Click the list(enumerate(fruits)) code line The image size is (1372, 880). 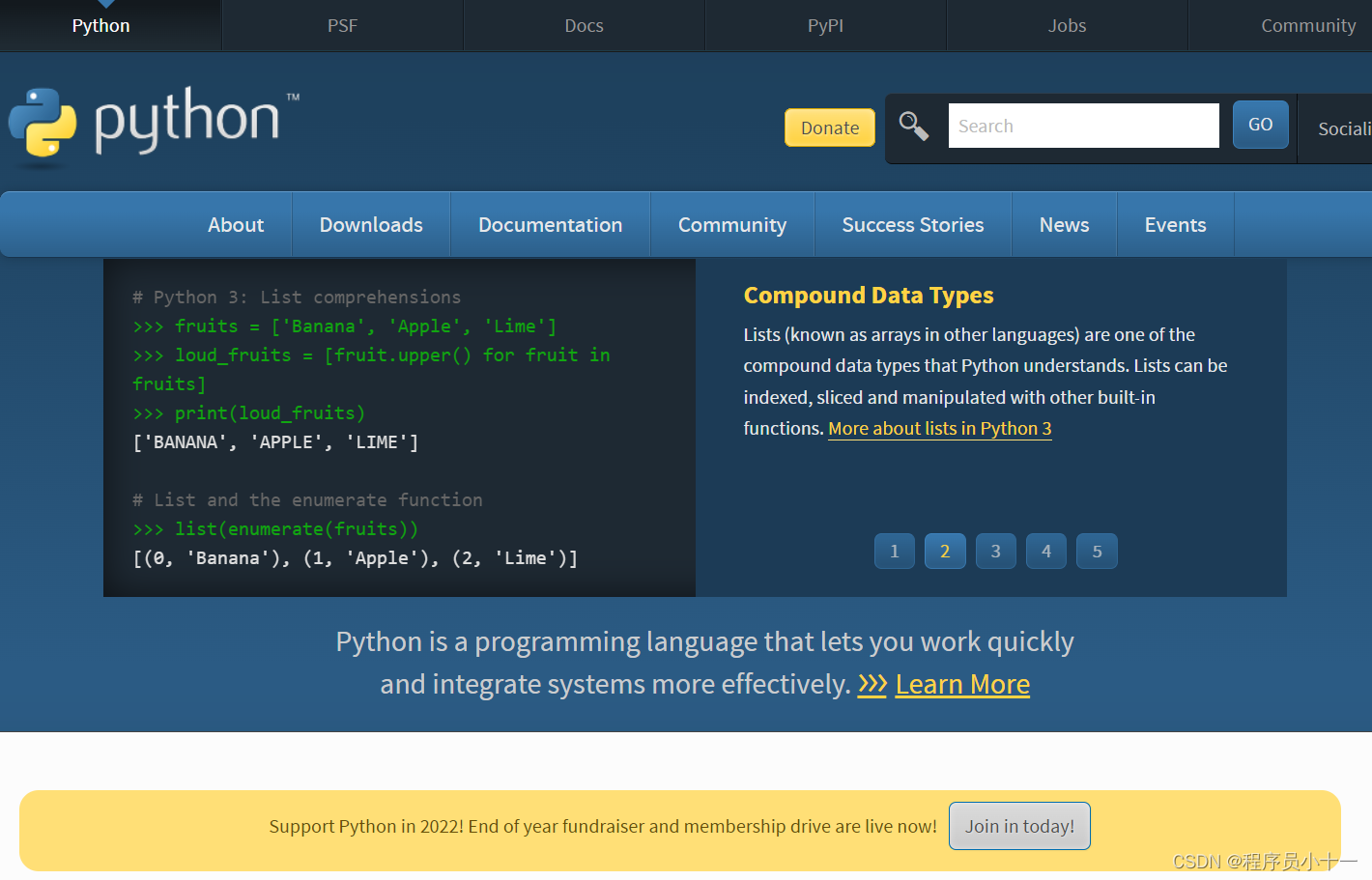point(275,529)
